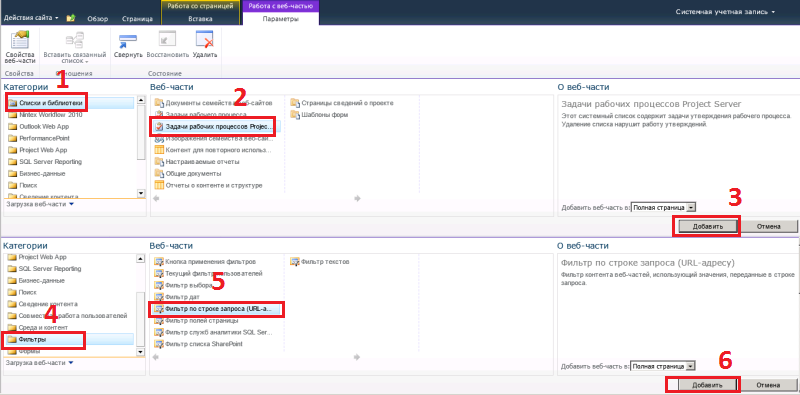This screenshot has width=800, height=395.
Task: Select the Фильтр текстов web part
Action: [320, 262]
